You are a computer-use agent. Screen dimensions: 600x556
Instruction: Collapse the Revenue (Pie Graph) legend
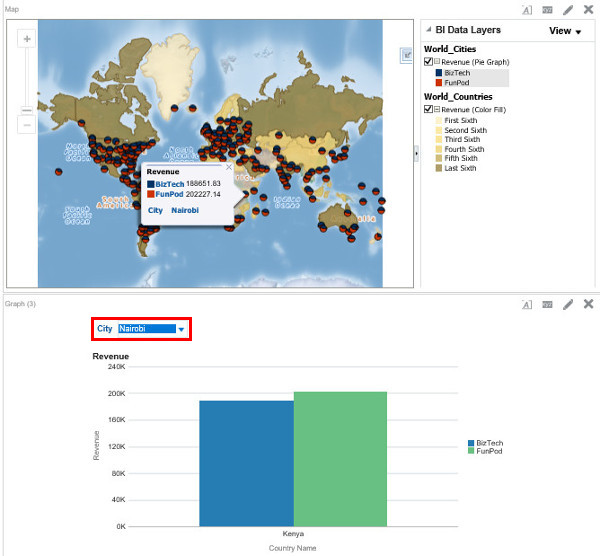pyautogui.click(x=437, y=61)
